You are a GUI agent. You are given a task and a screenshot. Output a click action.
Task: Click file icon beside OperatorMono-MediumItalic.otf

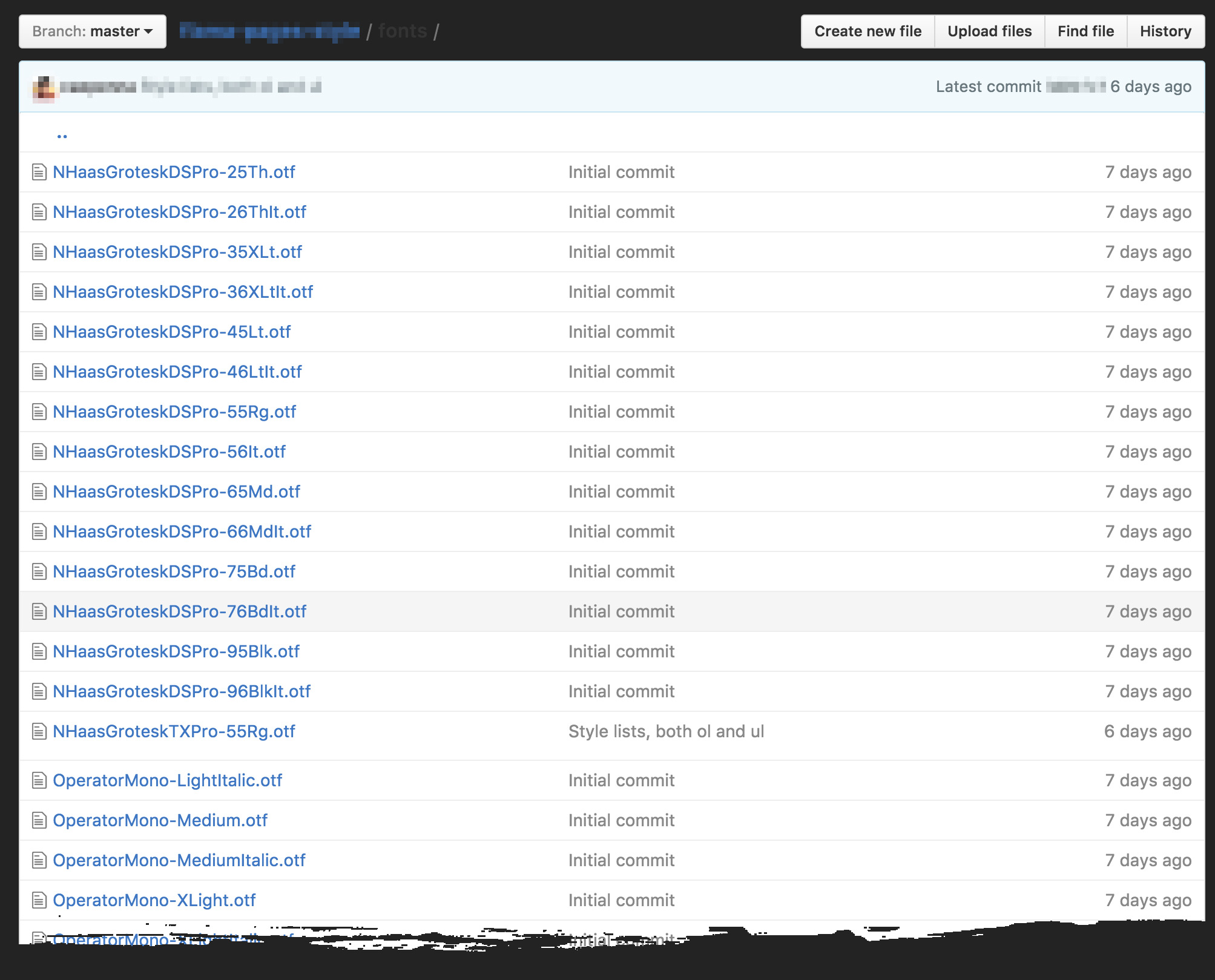point(39,861)
